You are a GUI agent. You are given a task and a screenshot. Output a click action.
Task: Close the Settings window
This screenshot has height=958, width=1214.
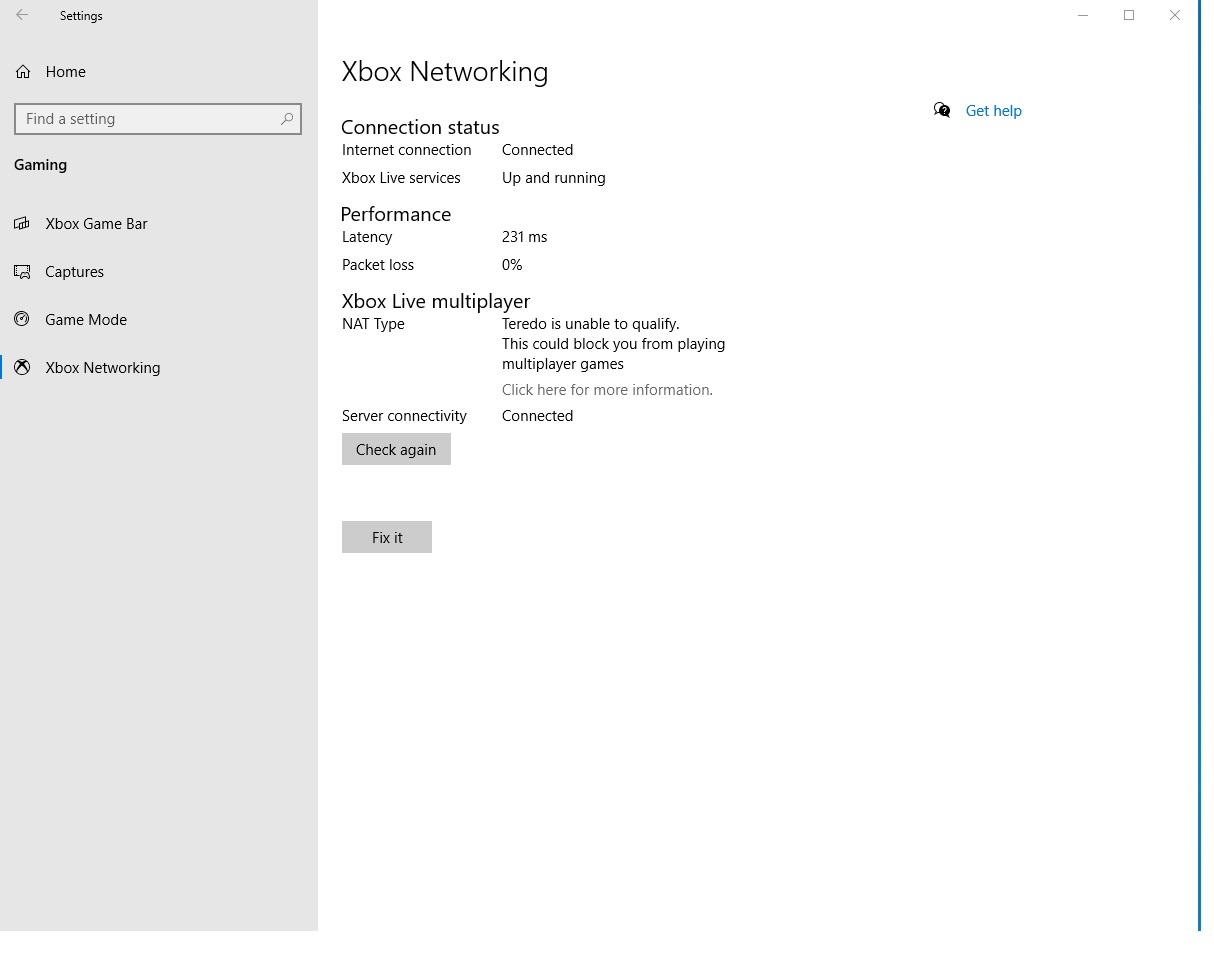[1175, 15]
